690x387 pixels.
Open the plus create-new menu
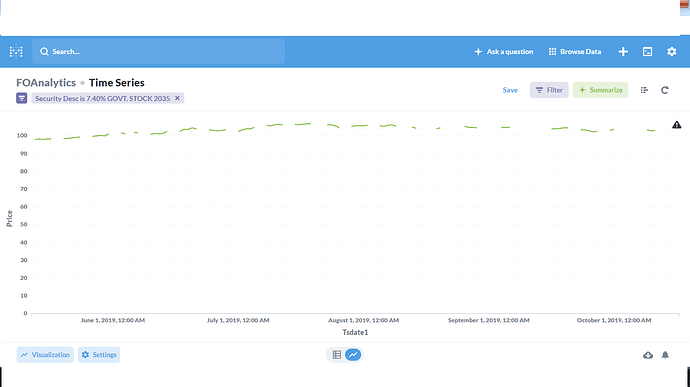coord(623,52)
